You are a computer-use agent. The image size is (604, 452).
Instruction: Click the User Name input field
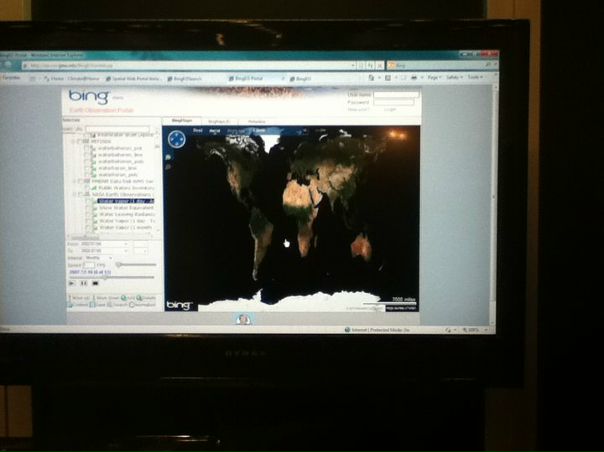coord(396,95)
